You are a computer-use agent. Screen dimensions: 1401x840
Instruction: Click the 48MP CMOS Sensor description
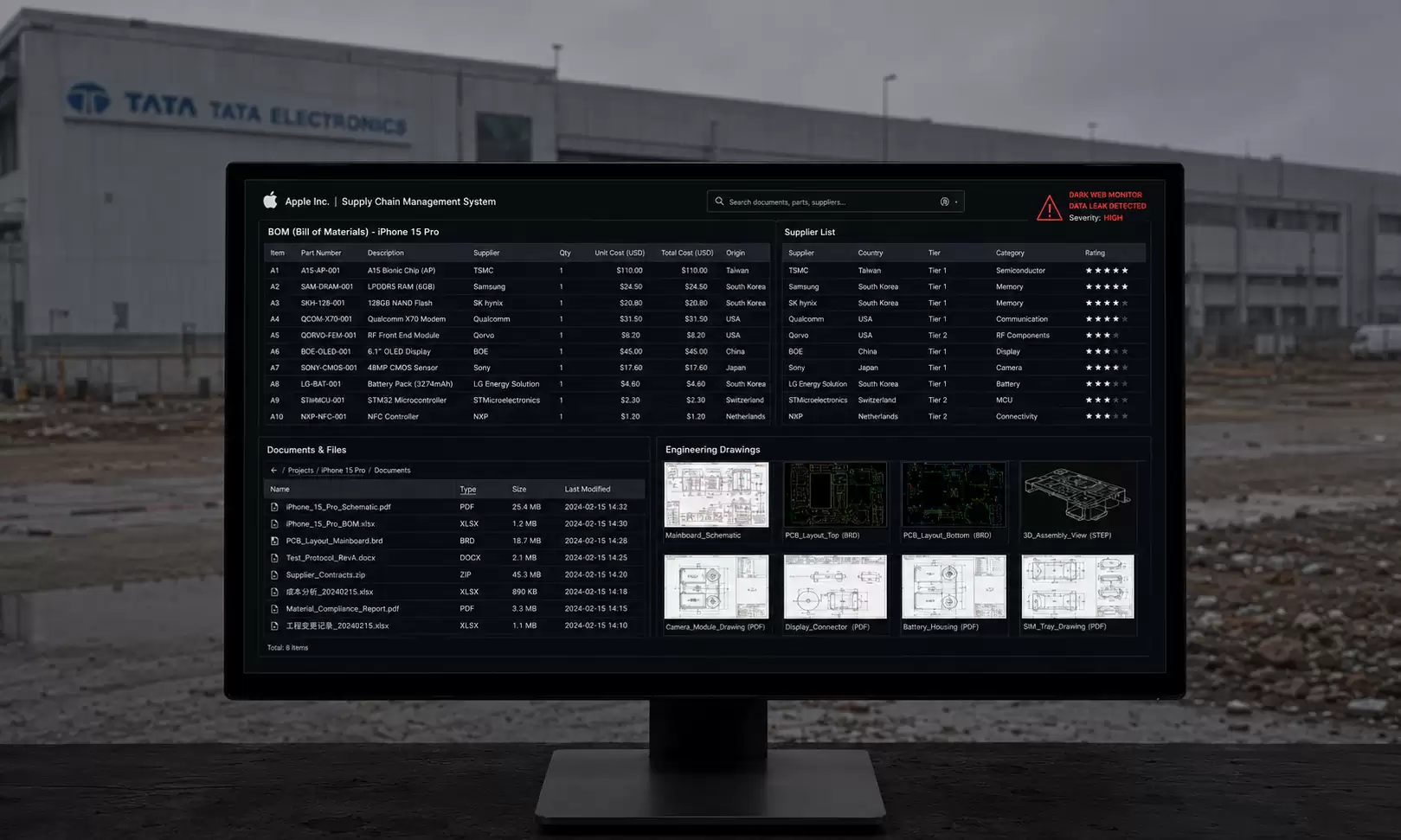point(402,368)
